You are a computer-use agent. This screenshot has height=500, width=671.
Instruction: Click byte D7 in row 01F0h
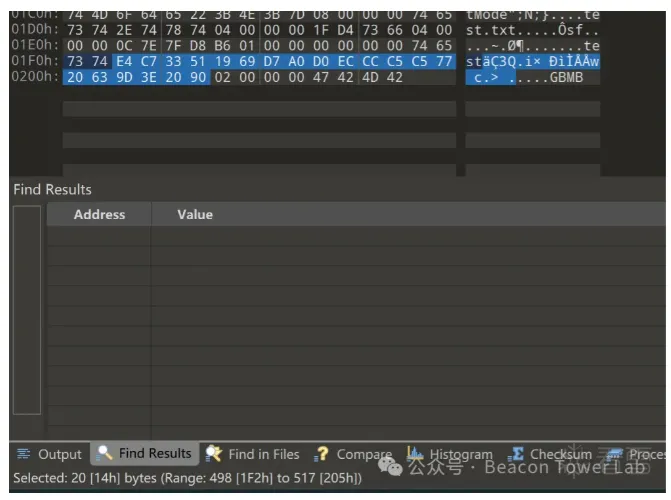pyautogui.click(x=272, y=62)
